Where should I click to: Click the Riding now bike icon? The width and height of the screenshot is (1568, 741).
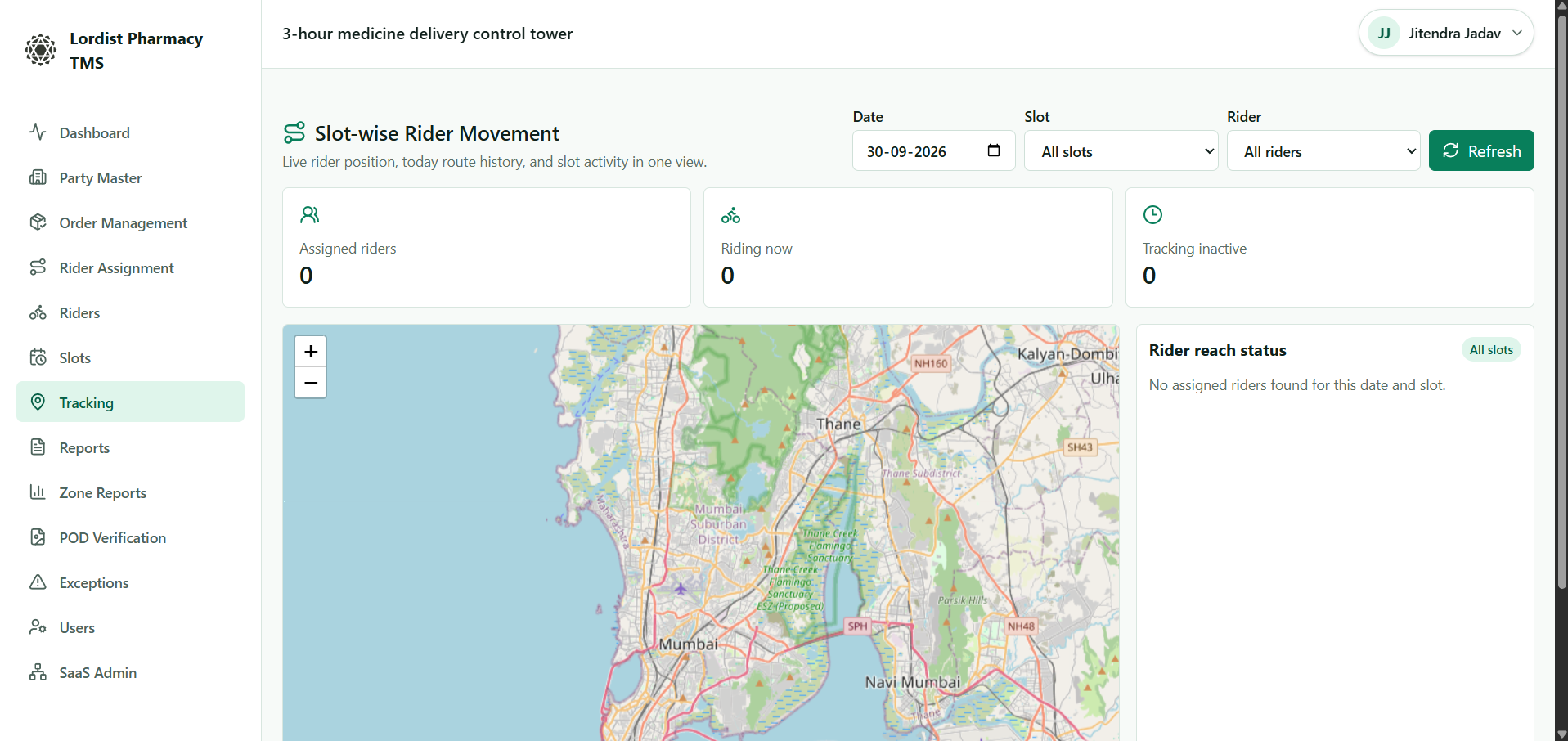pyautogui.click(x=730, y=215)
